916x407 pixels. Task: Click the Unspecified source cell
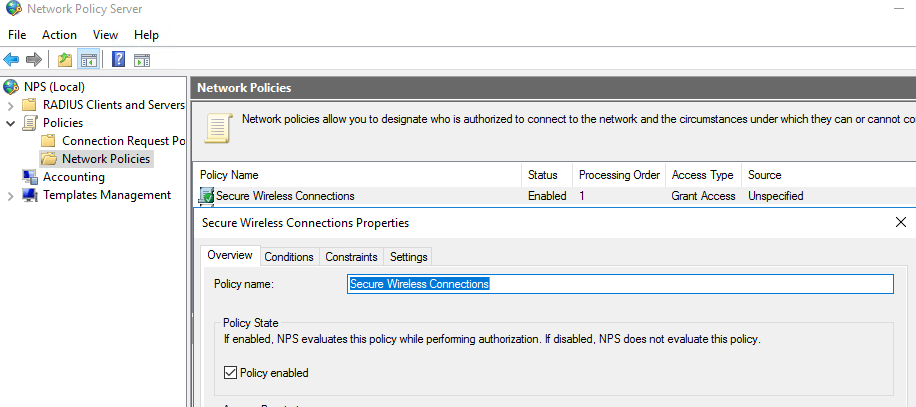pos(776,196)
